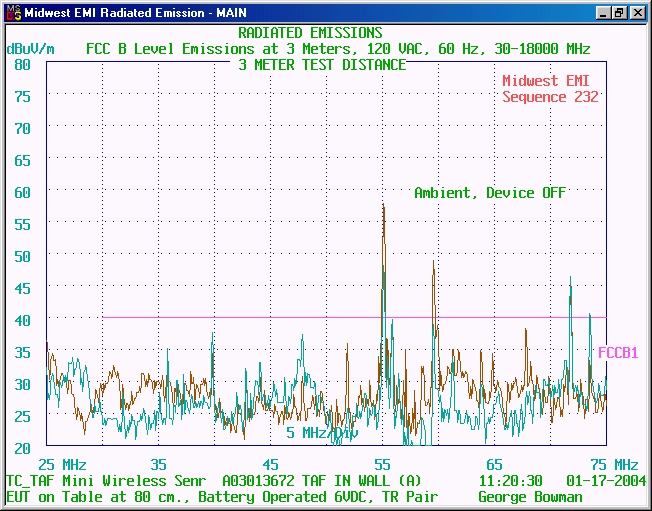Click the 11:20:30 timestamp
The height and width of the screenshot is (511, 652).
pos(510,480)
